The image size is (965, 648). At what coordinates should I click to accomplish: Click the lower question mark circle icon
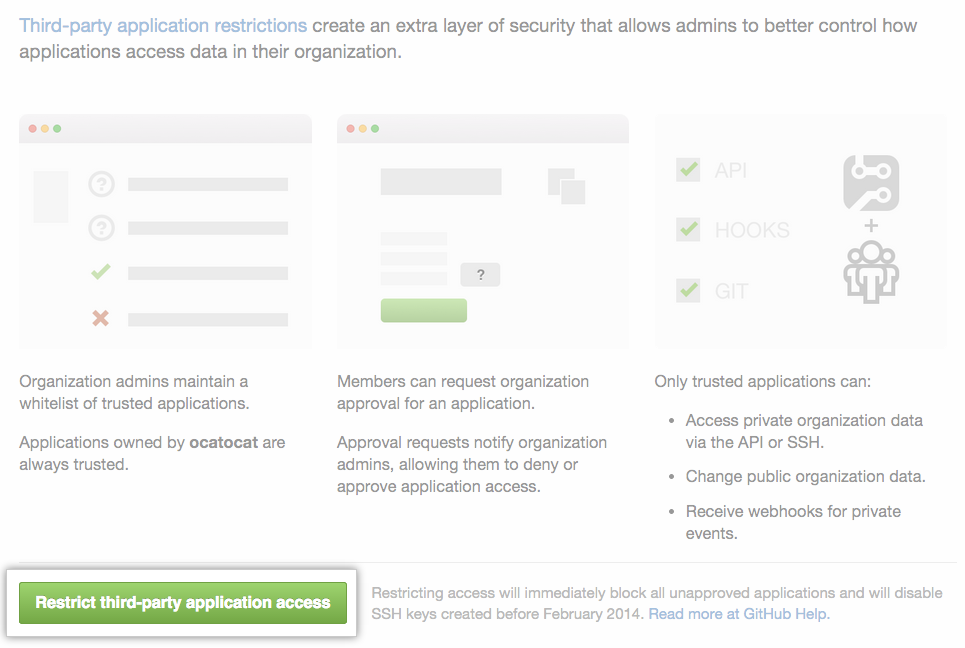click(101, 229)
